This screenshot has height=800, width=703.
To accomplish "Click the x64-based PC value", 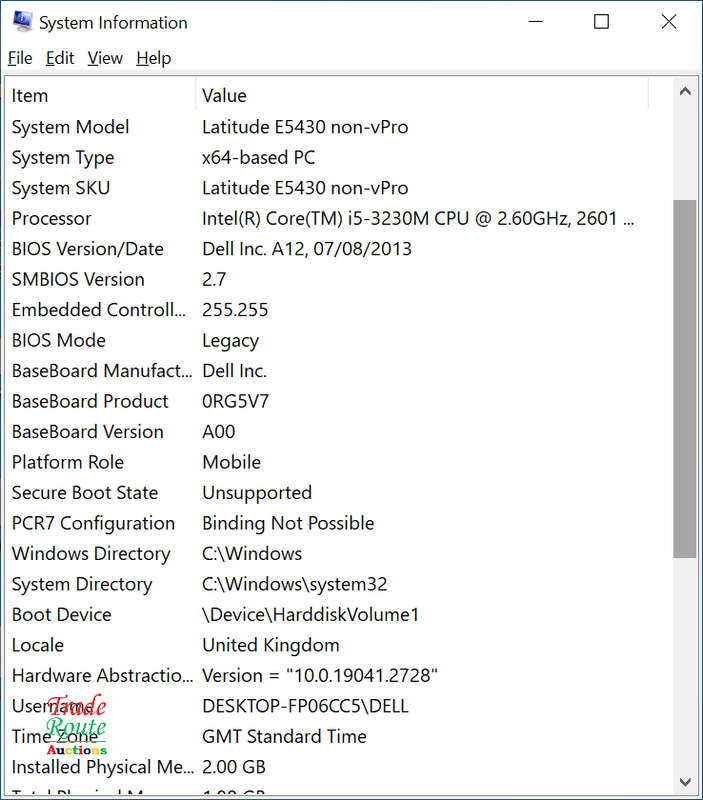I will pos(259,158).
